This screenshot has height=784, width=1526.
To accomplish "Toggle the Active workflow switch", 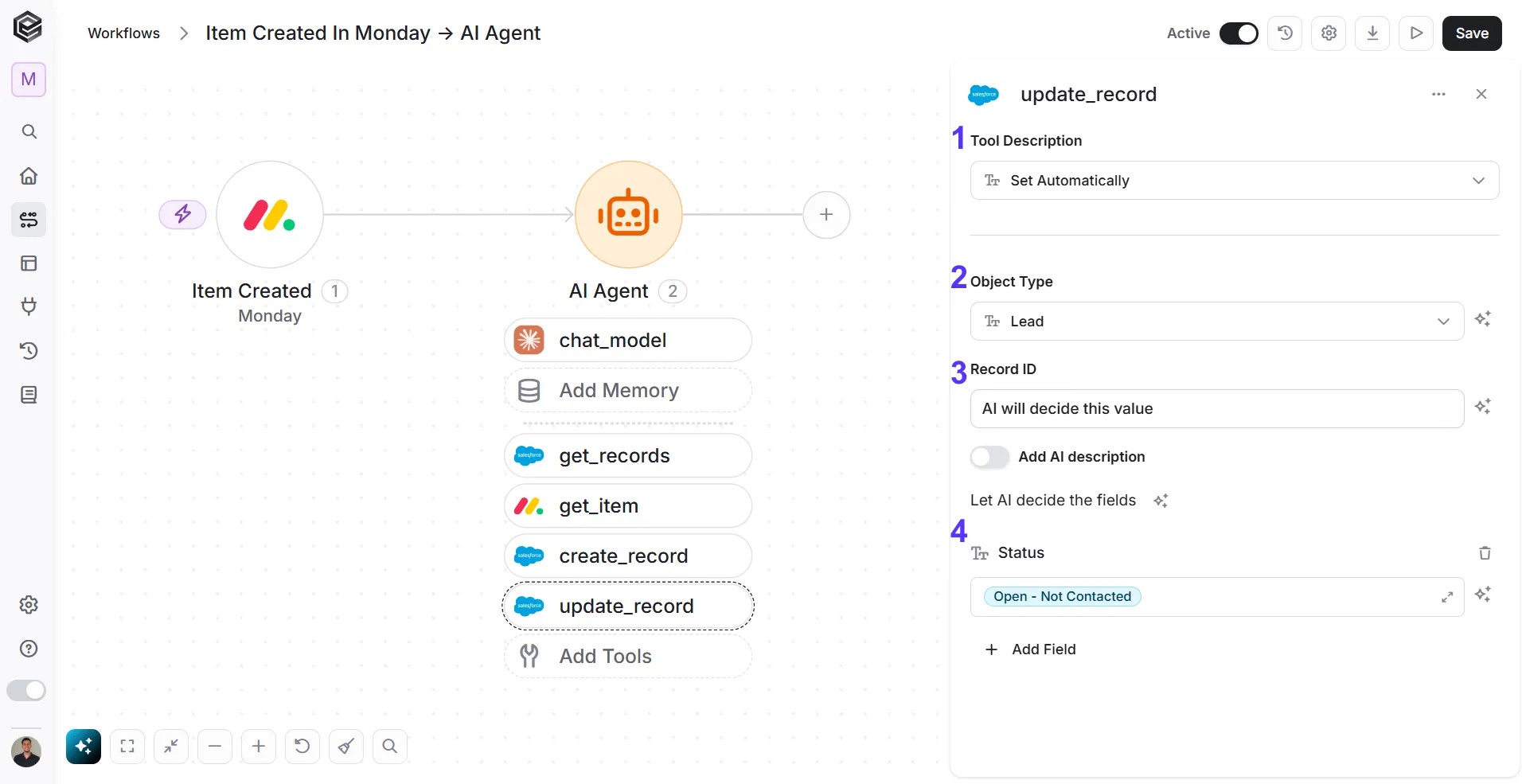I will (1239, 33).
